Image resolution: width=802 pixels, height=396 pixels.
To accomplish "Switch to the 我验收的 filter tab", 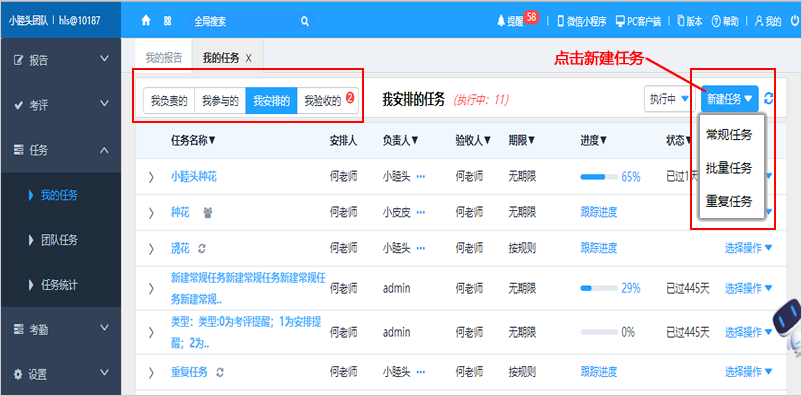I will pos(328,100).
